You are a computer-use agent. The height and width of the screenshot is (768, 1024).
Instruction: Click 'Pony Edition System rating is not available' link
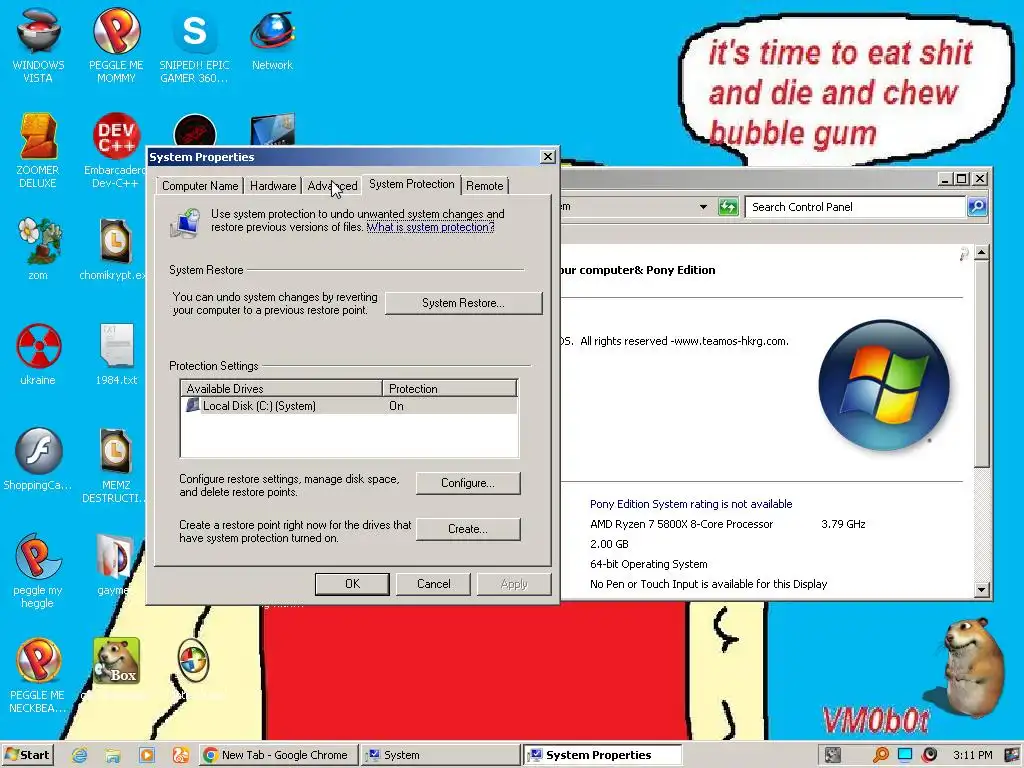691,504
